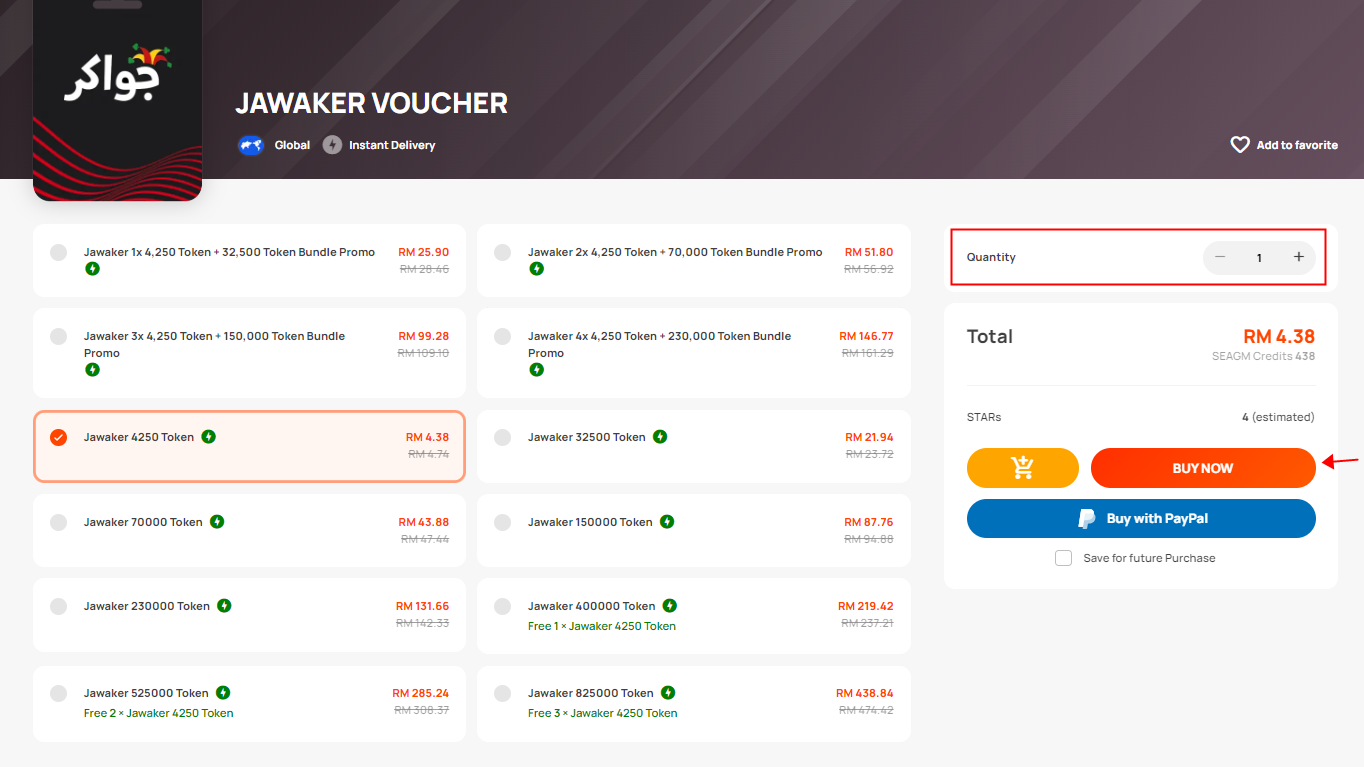Click the Jawaker 70000 Token label
1364x767 pixels.
(x=143, y=522)
